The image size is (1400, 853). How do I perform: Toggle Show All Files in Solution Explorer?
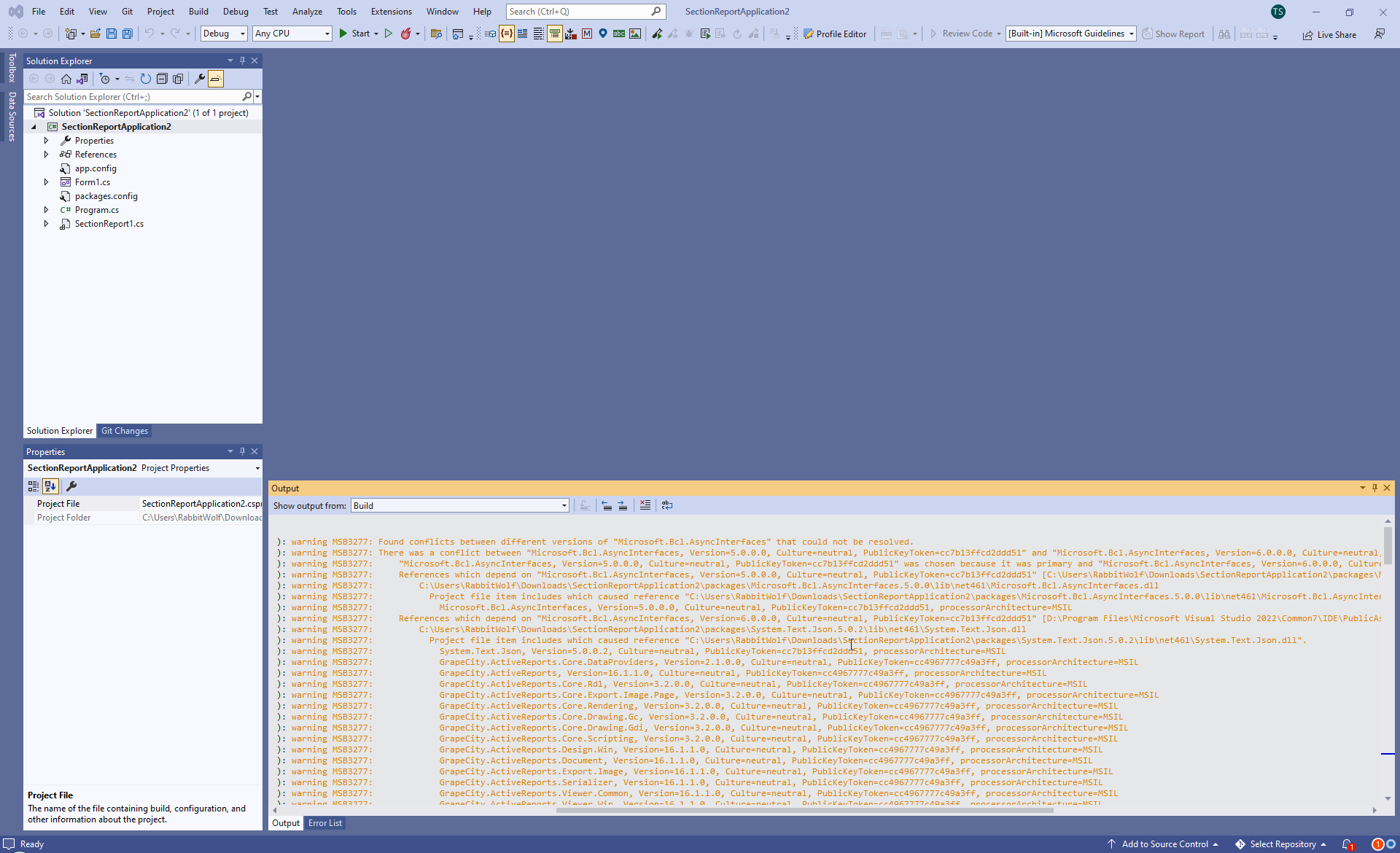coord(178,79)
